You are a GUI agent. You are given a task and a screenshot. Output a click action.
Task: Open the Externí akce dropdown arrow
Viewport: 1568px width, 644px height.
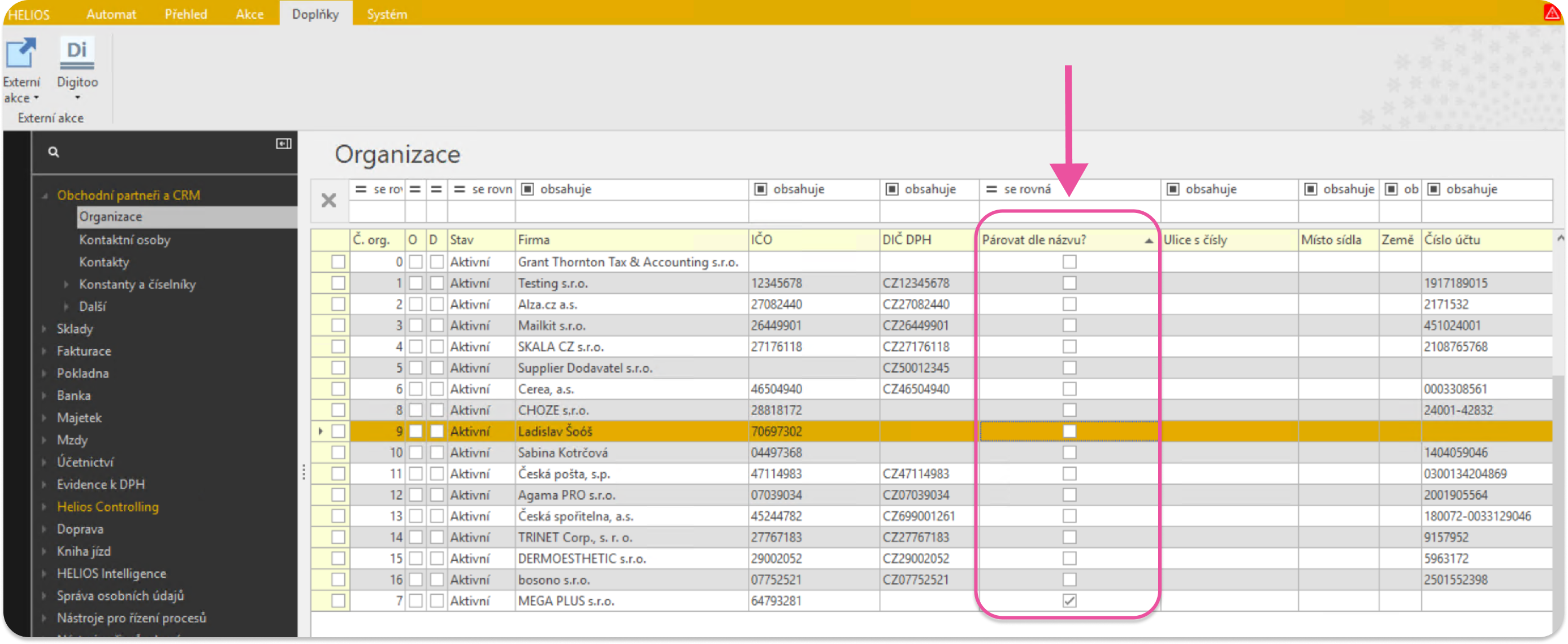[37, 98]
